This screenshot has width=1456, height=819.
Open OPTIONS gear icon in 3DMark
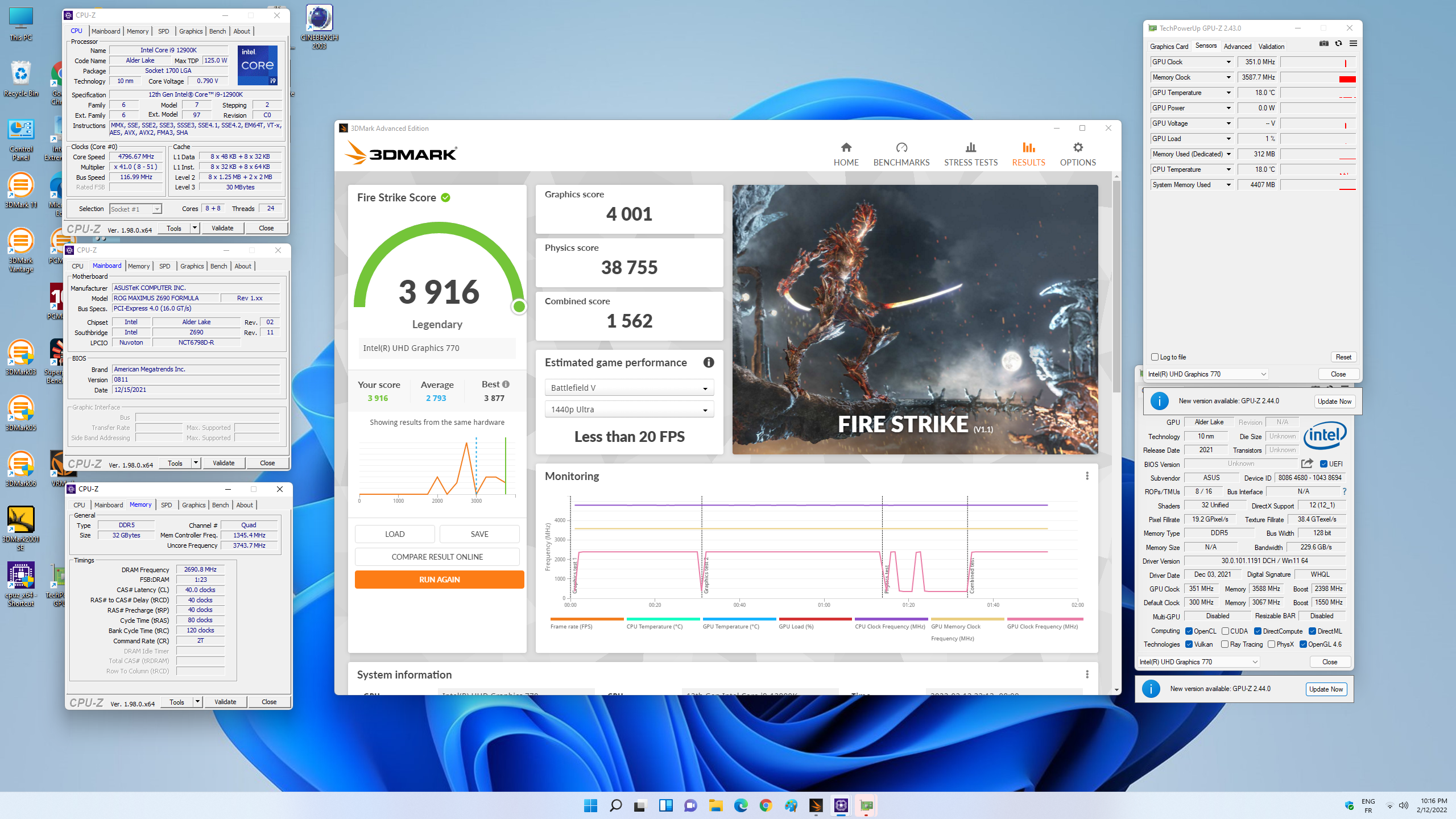coord(1078,147)
